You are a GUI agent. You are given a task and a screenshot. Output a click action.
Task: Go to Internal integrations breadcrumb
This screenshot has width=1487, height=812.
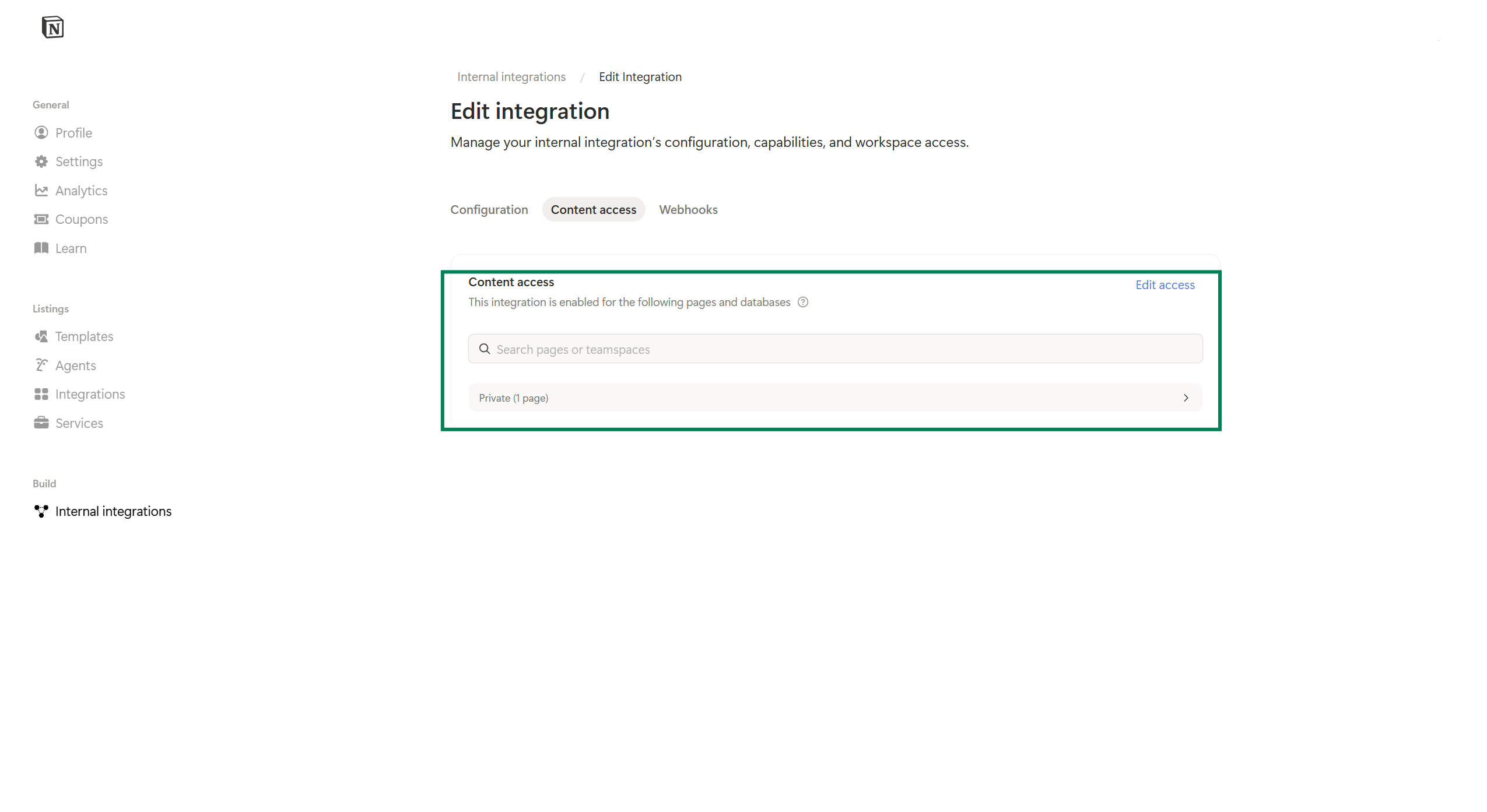[x=511, y=77]
